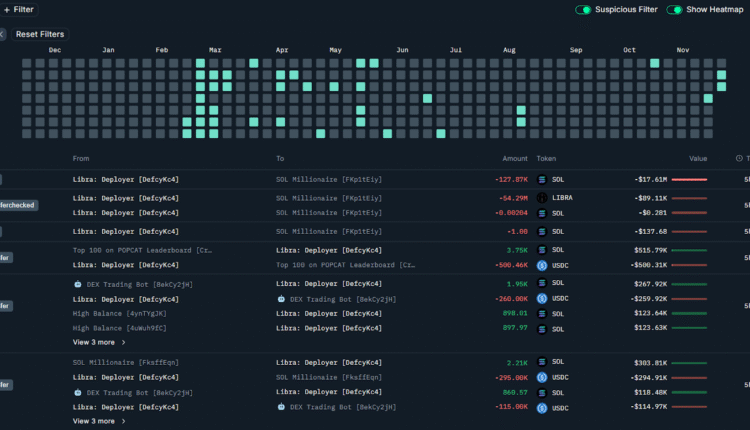Sort by the Value column header
This screenshot has height=430, width=750.
tap(697, 158)
